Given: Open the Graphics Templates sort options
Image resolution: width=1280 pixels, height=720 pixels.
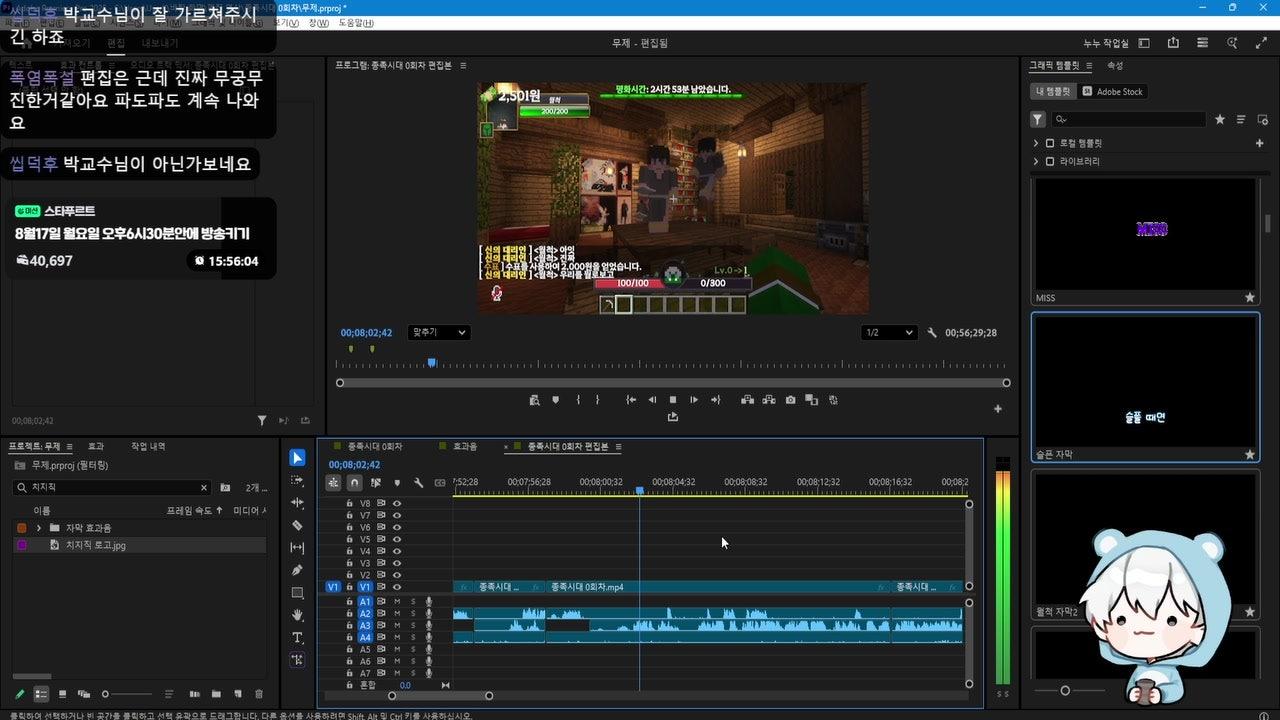Looking at the screenshot, I should coord(1241,119).
